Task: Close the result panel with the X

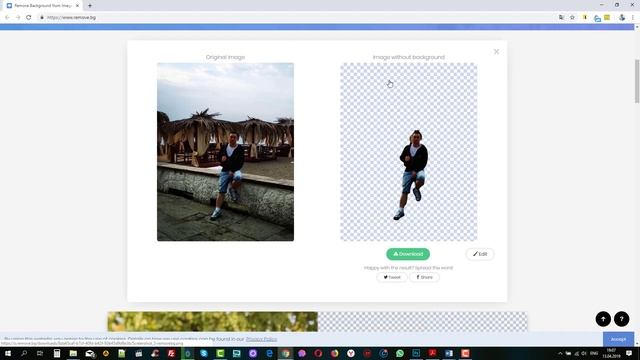Action: click(x=496, y=51)
